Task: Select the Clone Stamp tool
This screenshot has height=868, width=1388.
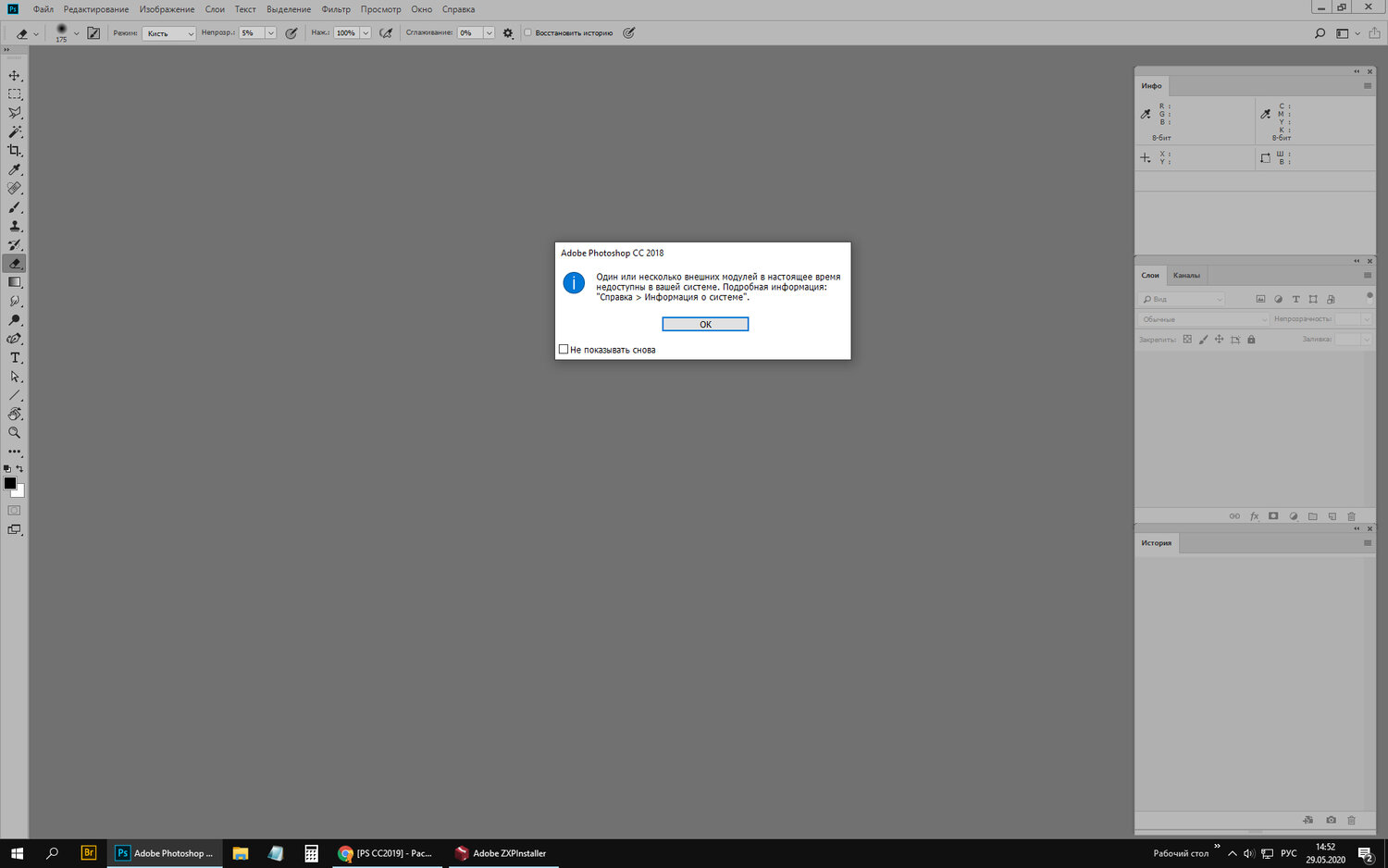Action: (15, 226)
